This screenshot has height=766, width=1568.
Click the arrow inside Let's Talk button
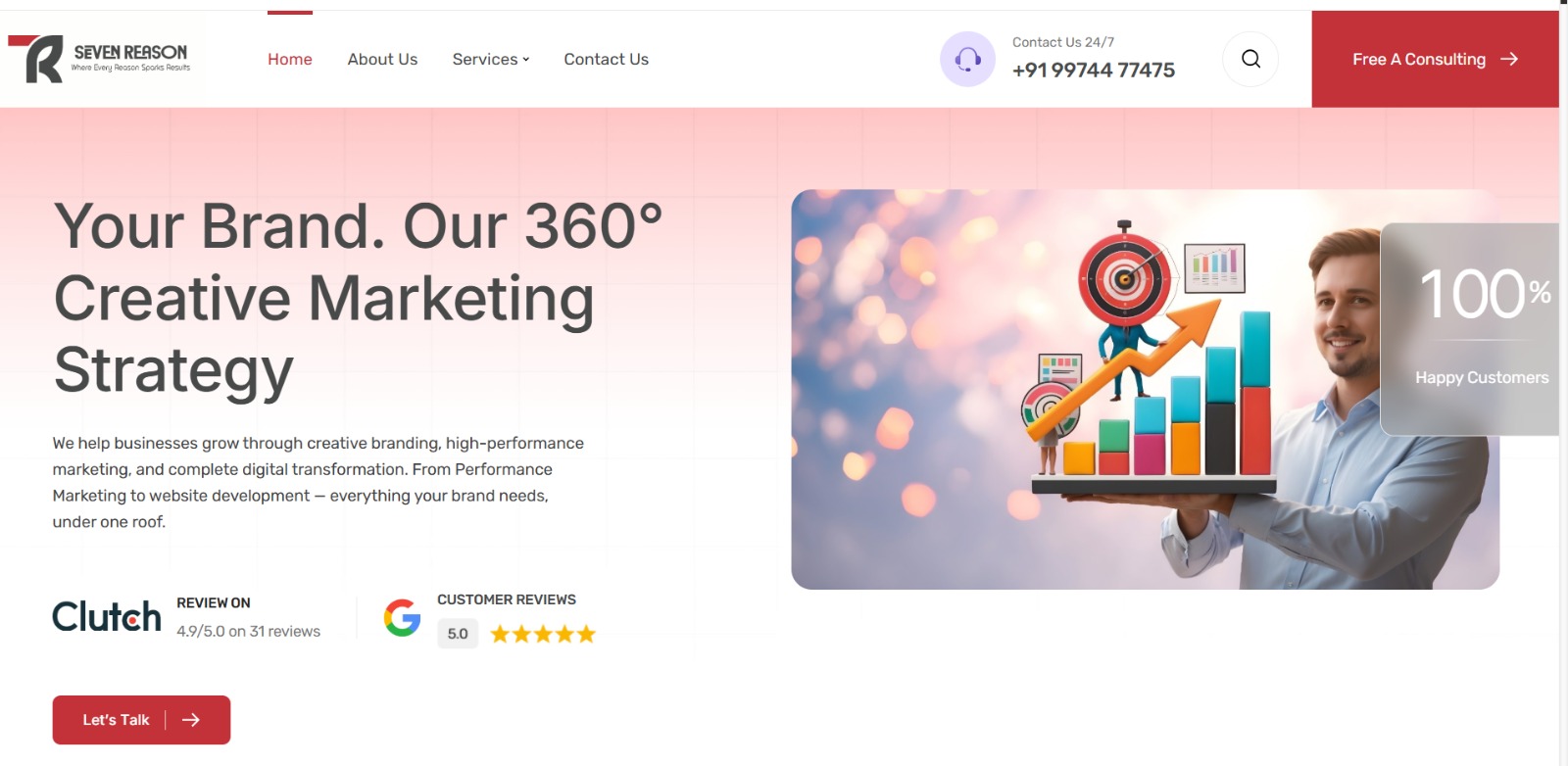click(x=191, y=720)
